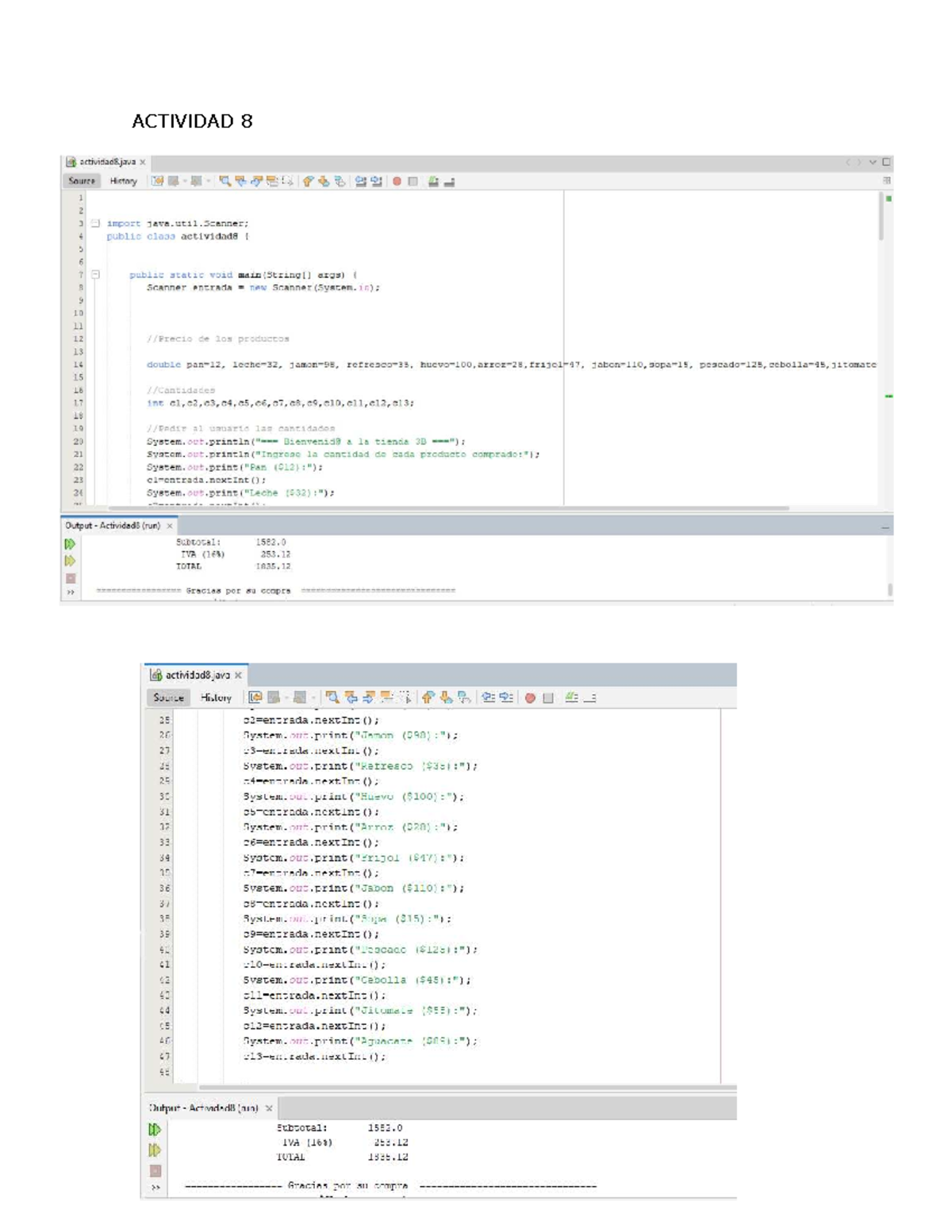This screenshot has height=1232, width=952.
Task: Click Forward navigation icon in upper editor toolbar
Action: pyautogui.click(x=196, y=181)
